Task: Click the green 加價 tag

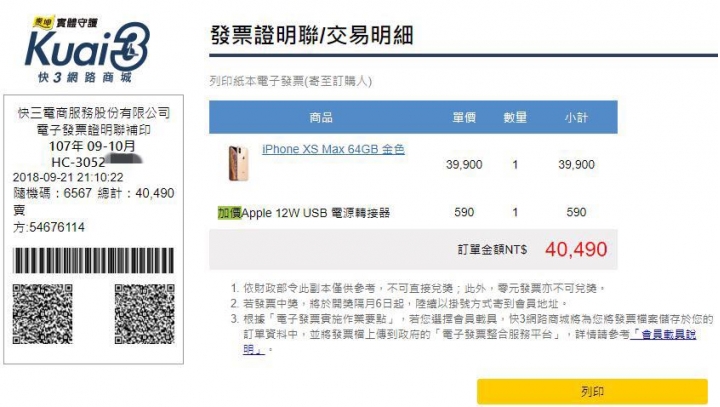Action: point(229,213)
